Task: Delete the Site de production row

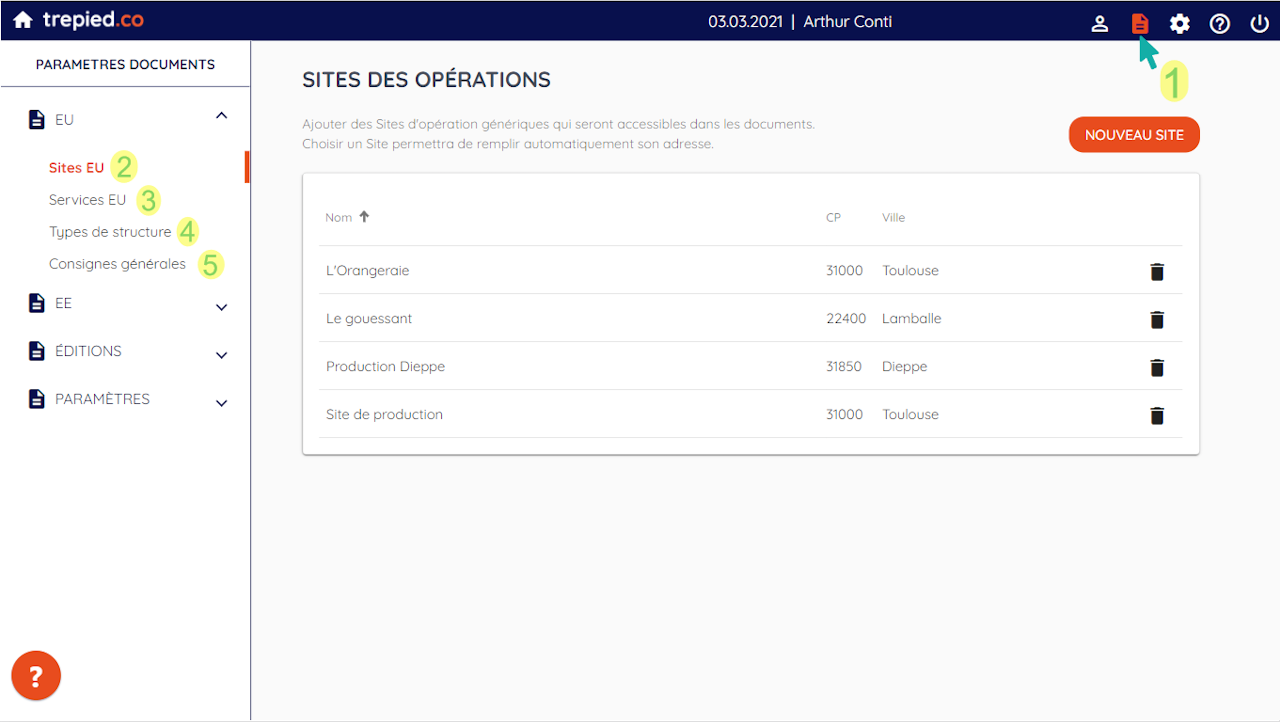Action: coord(1157,415)
